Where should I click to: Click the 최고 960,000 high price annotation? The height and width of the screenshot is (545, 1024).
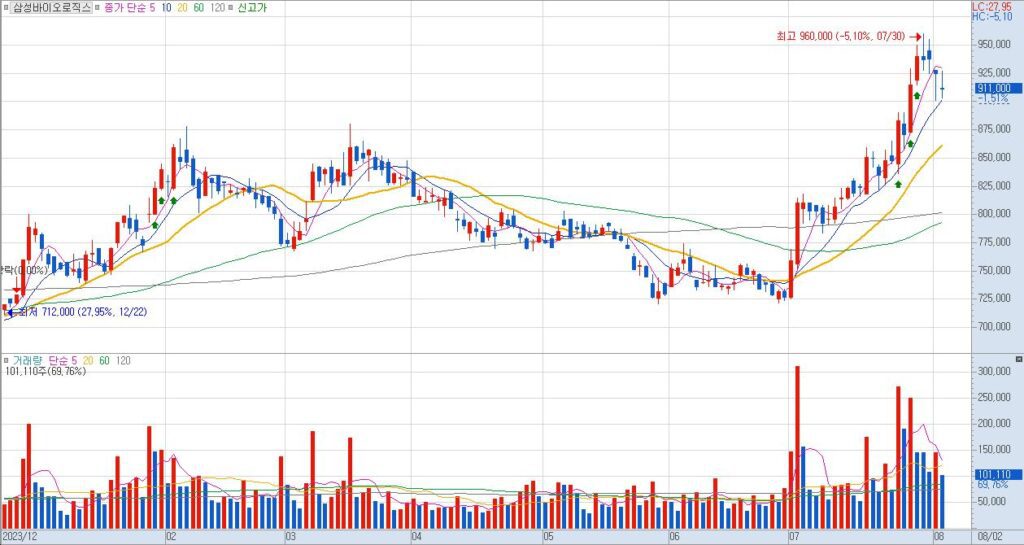pos(840,37)
